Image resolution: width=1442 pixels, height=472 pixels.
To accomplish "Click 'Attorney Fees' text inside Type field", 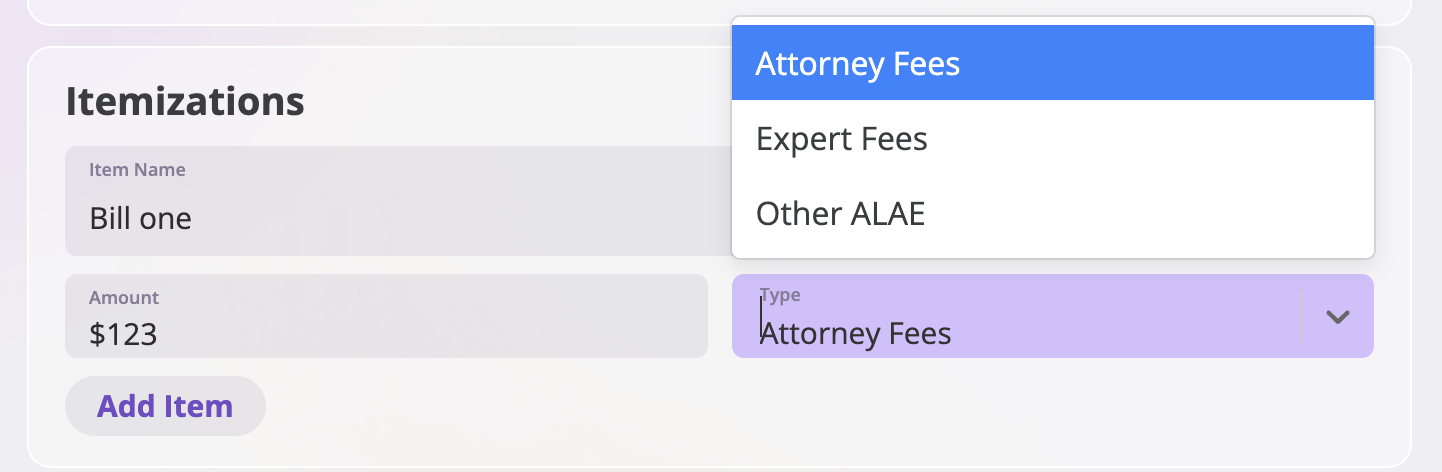I will pos(856,333).
